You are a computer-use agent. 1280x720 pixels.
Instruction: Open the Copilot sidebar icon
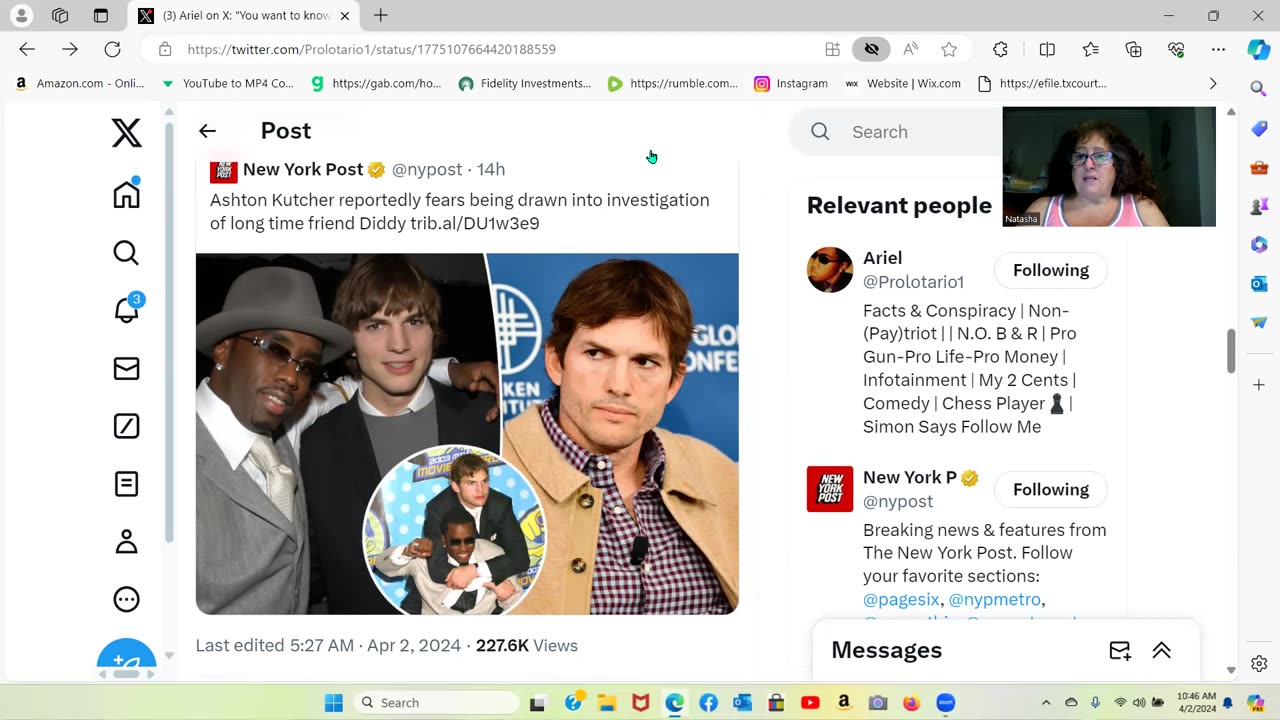click(1259, 49)
